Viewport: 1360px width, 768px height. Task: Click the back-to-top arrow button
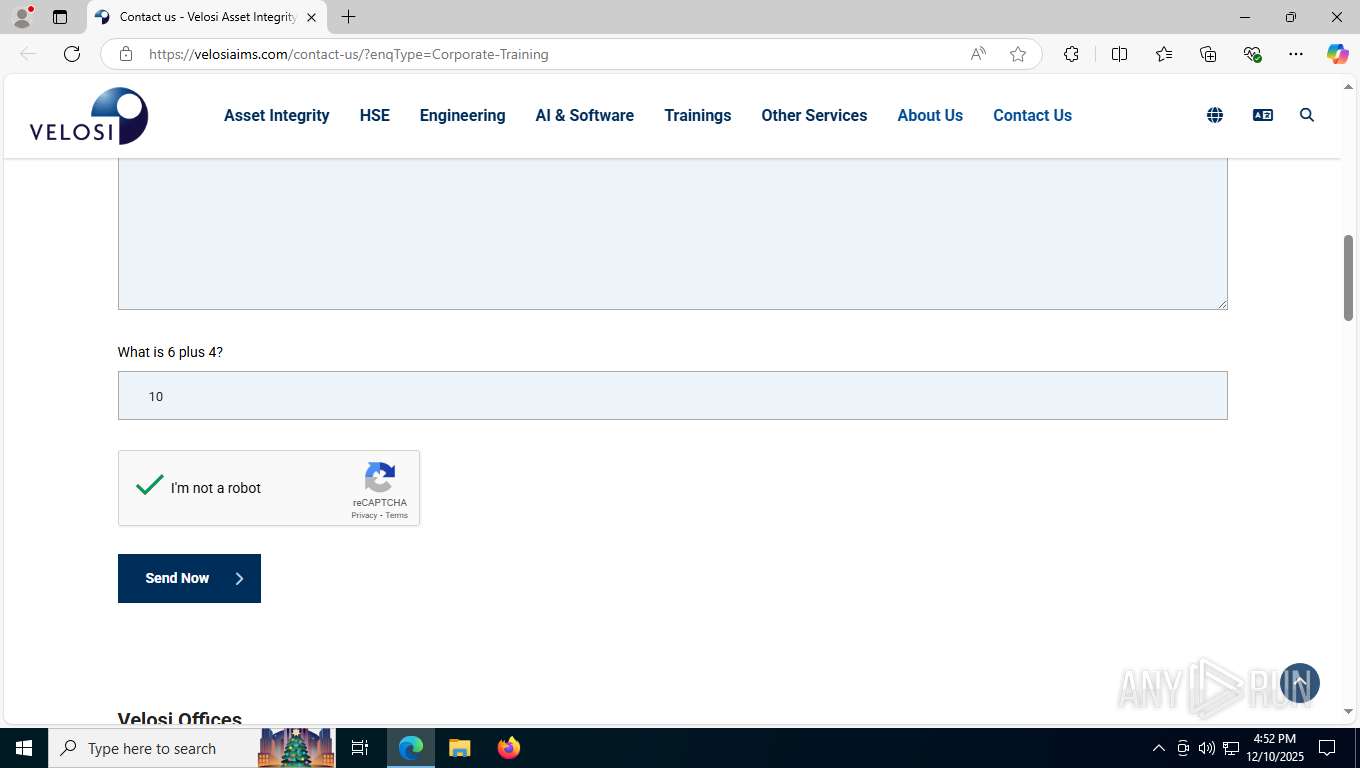coord(1300,683)
